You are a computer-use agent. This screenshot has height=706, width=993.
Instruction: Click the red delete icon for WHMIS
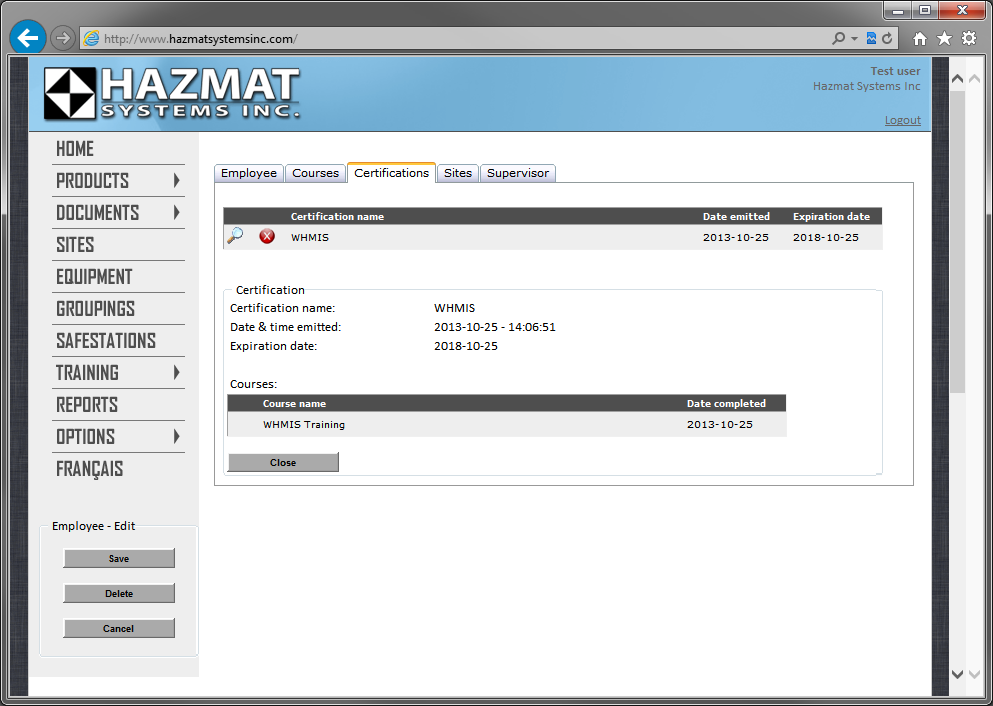coord(267,237)
